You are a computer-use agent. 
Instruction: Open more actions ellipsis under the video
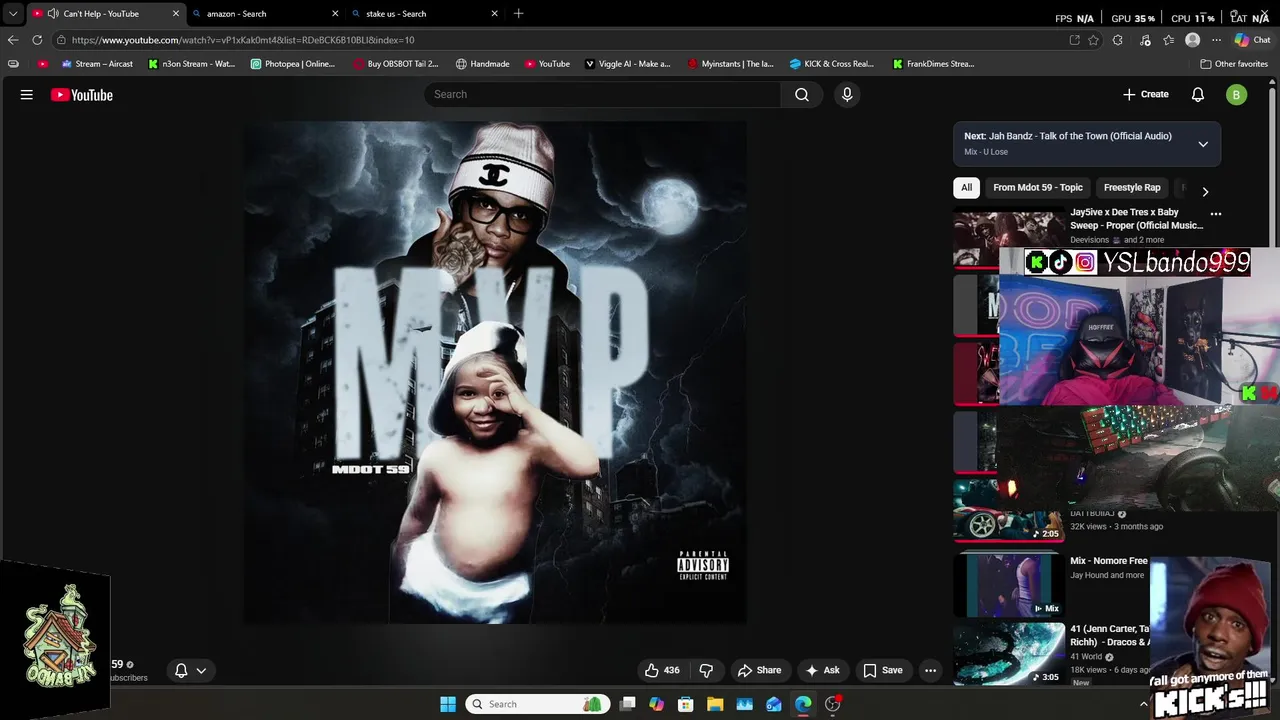[930, 670]
